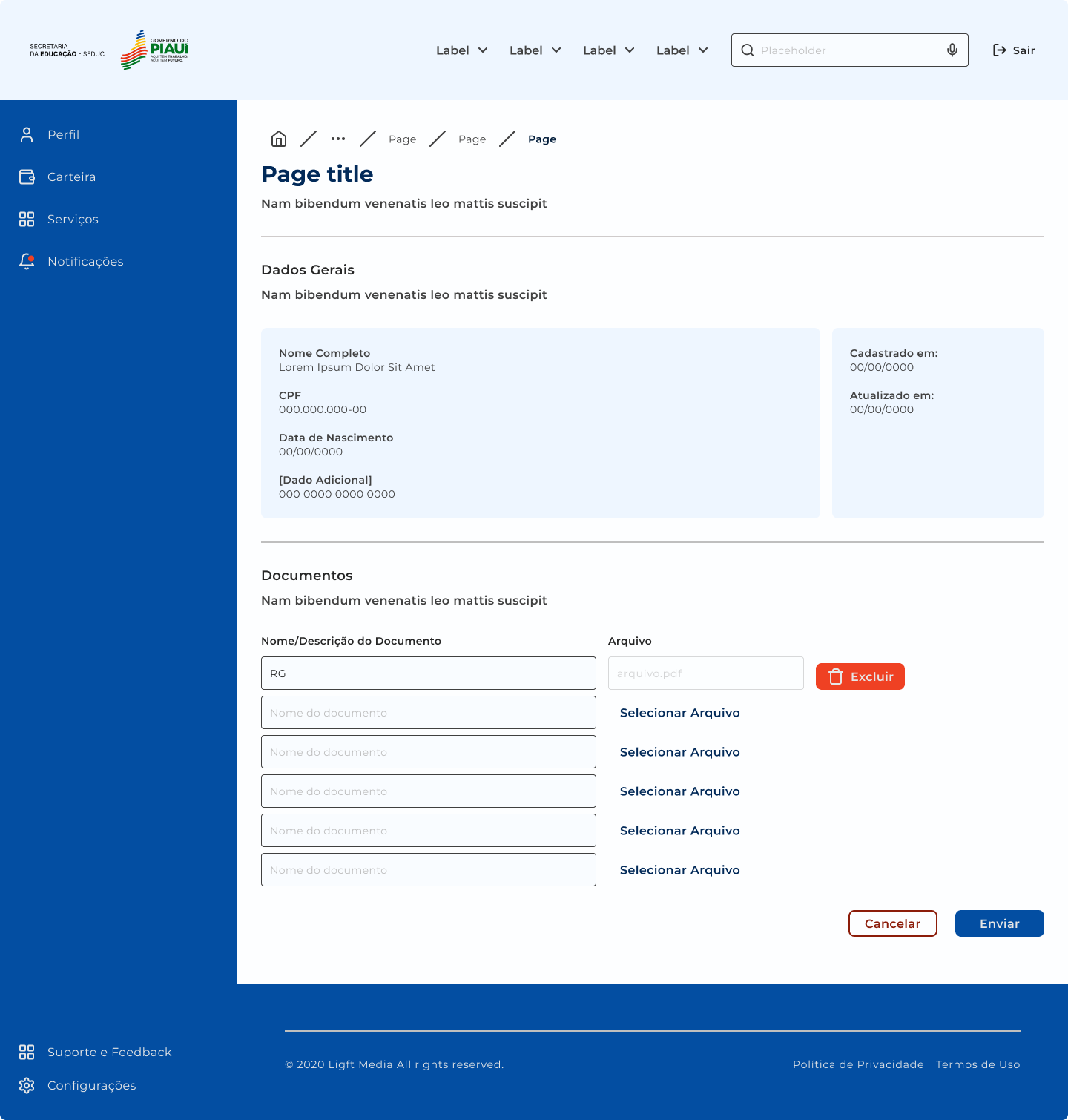Viewport: 1068px width, 1120px height.
Task: Expand the first Label dropdown in header
Action: click(461, 50)
